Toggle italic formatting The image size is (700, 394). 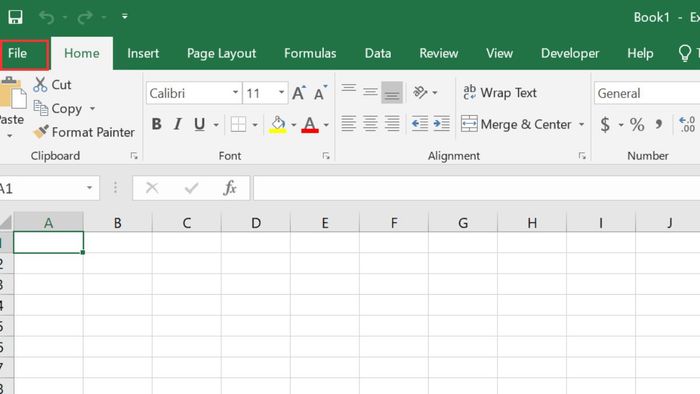pos(178,124)
